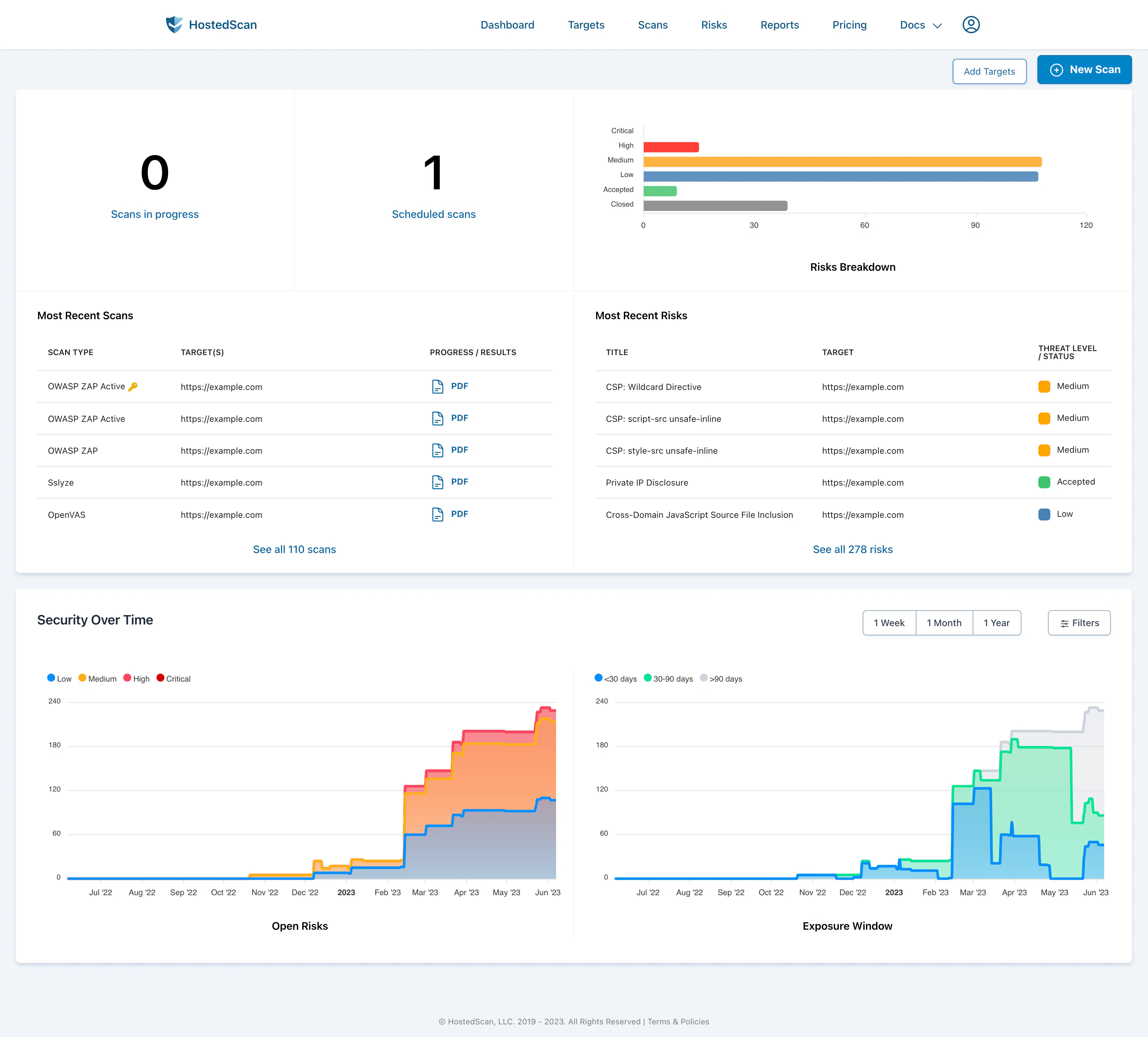1148x1037 pixels.
Task: Toggle <30 days series in Exposure legend
Action: 616,679
